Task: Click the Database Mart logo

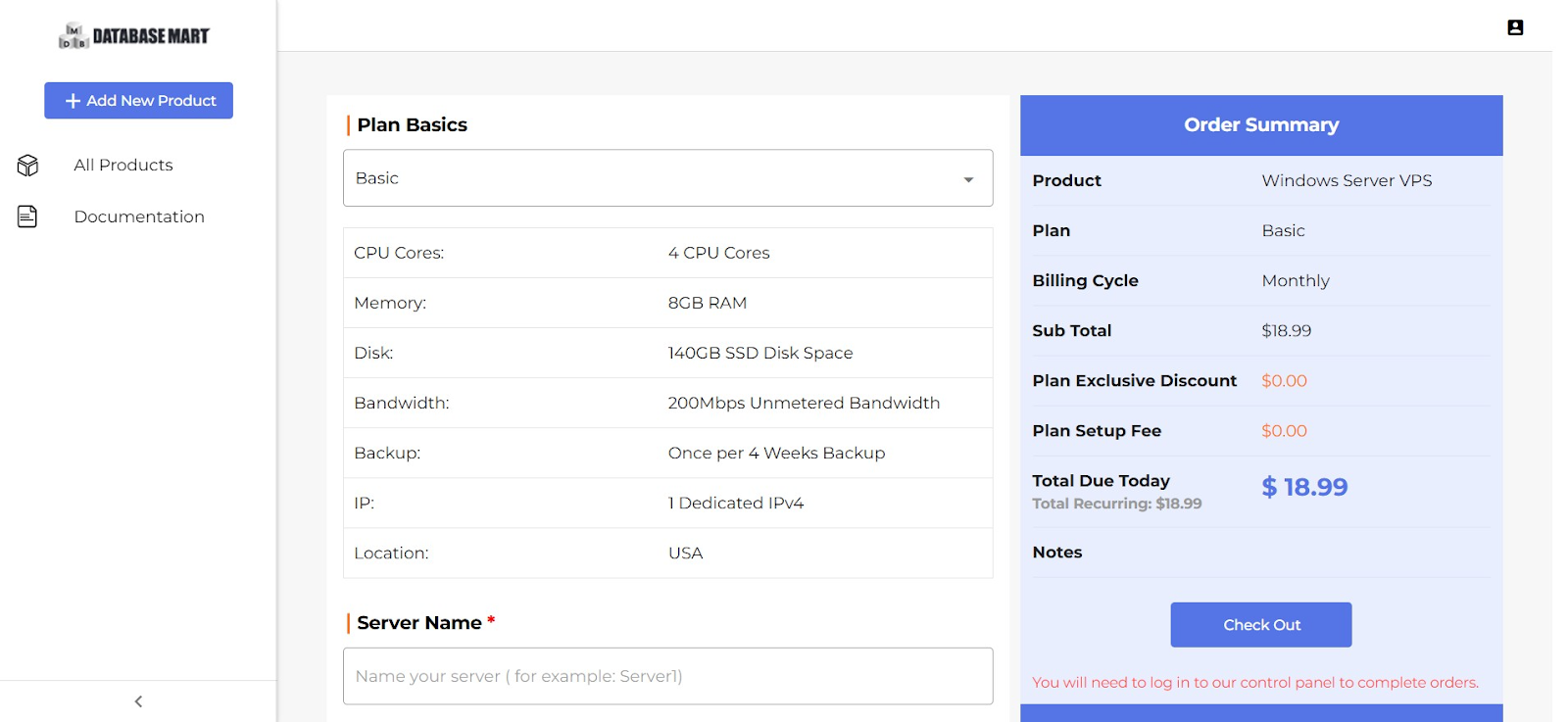Action: point(134,36)
